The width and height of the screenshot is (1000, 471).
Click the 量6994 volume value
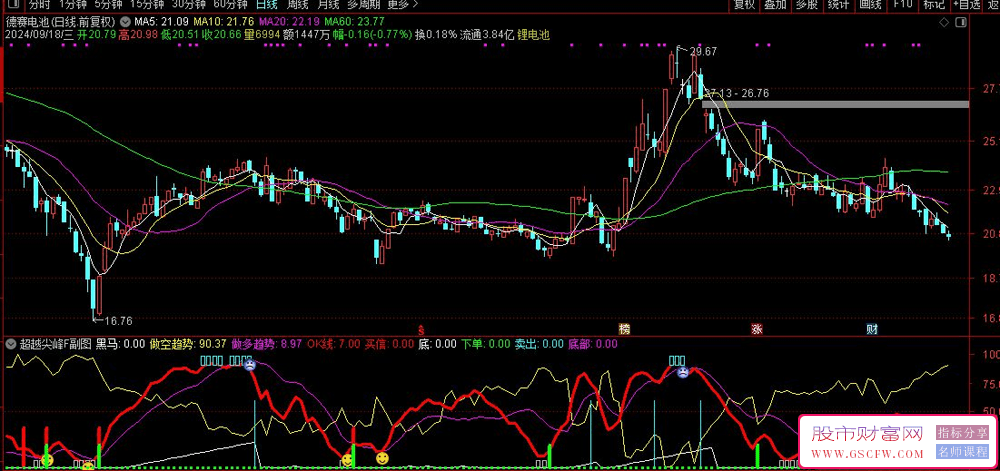[x=262, y=34]
